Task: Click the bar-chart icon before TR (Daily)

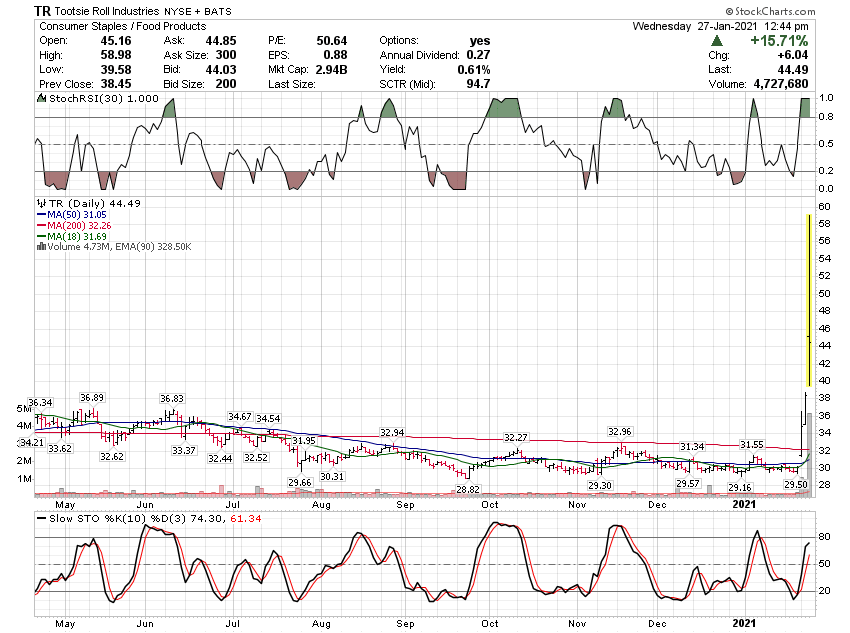Action: coord(42,203)
